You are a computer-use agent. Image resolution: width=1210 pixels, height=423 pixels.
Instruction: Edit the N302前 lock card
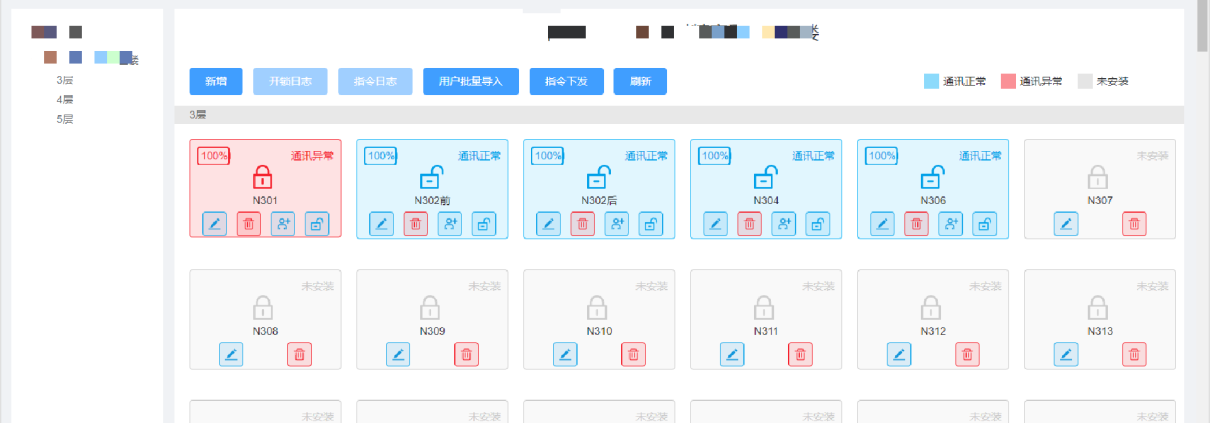[x=381, y=224]
